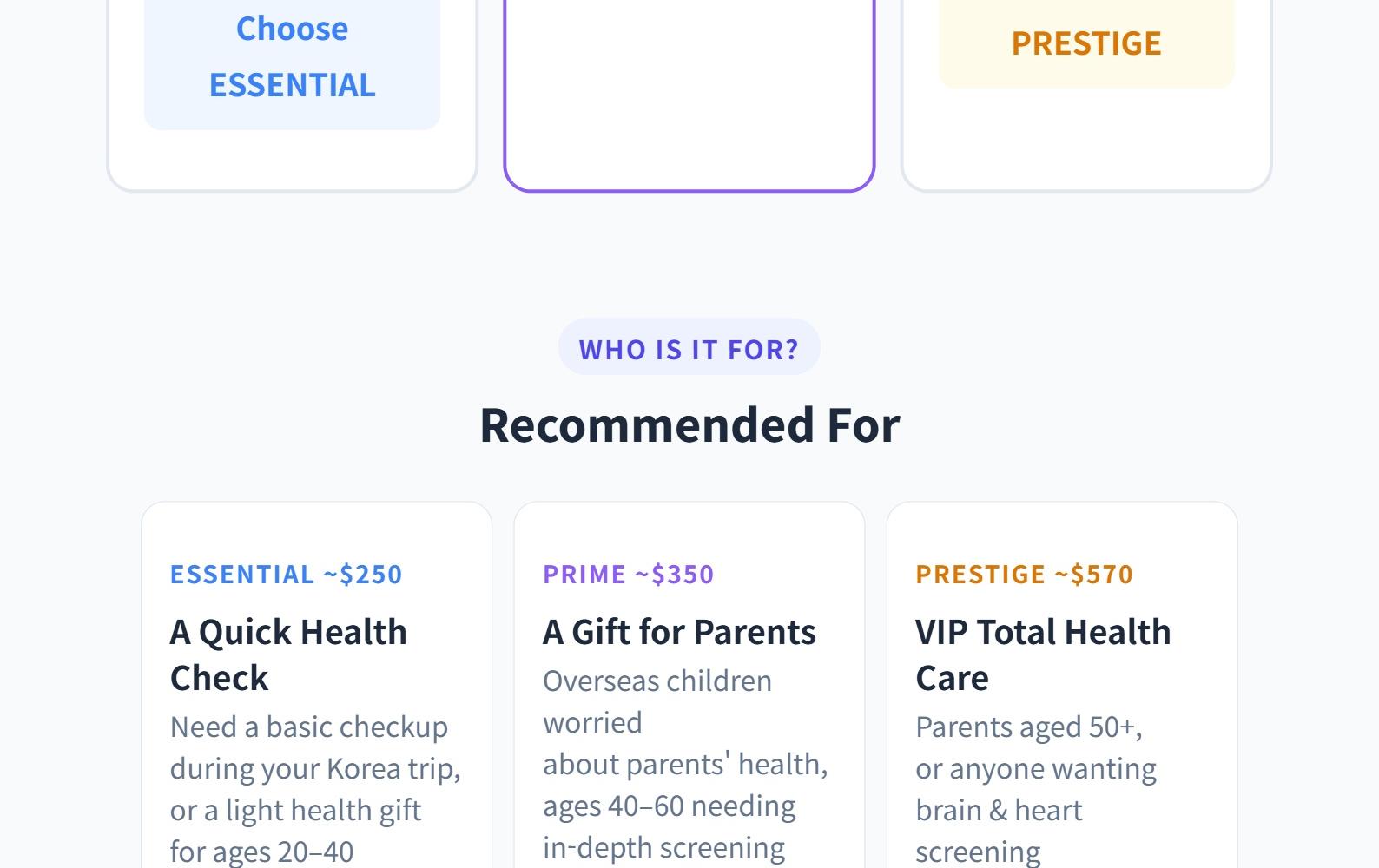
Task: Click the brain & heart text line
Action: coord(999,810)
